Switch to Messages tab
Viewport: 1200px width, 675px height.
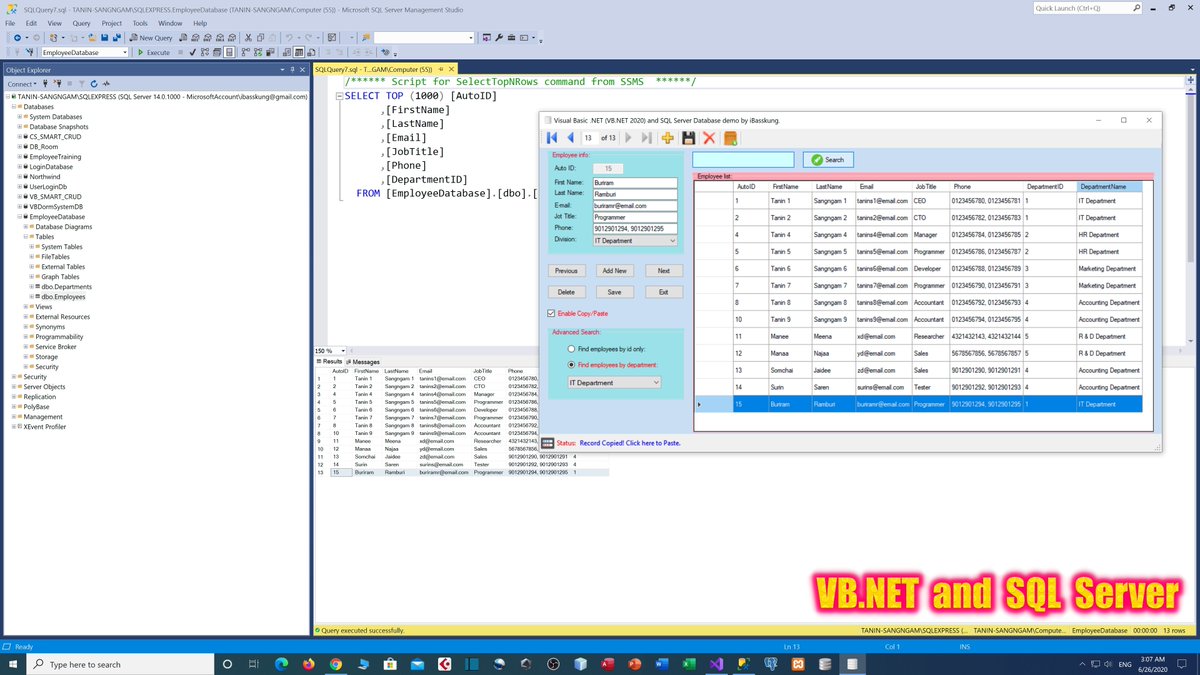[x=363, y=362]
